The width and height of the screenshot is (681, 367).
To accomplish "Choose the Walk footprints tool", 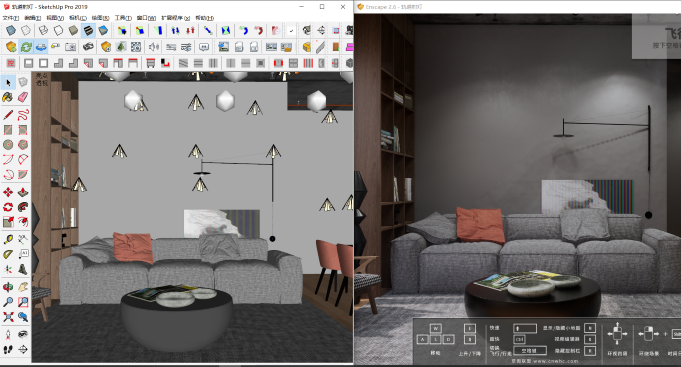I will [8, 349].
